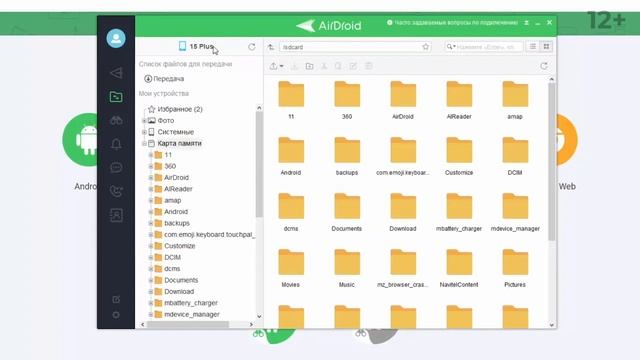The width and height of the screenshot is (640, 360).
Task: Select Customize in the tree
Action: point(180,246)
